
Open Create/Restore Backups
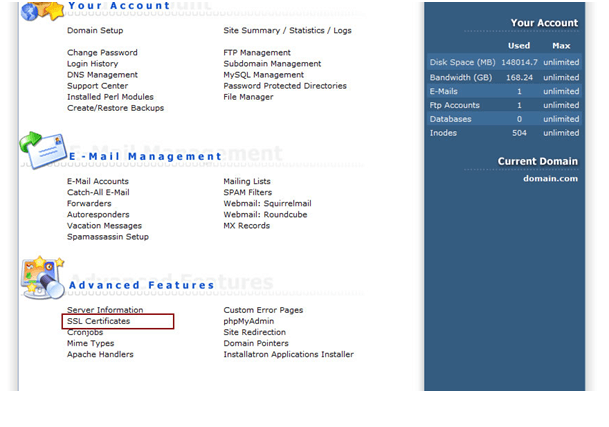click(115, 108)
